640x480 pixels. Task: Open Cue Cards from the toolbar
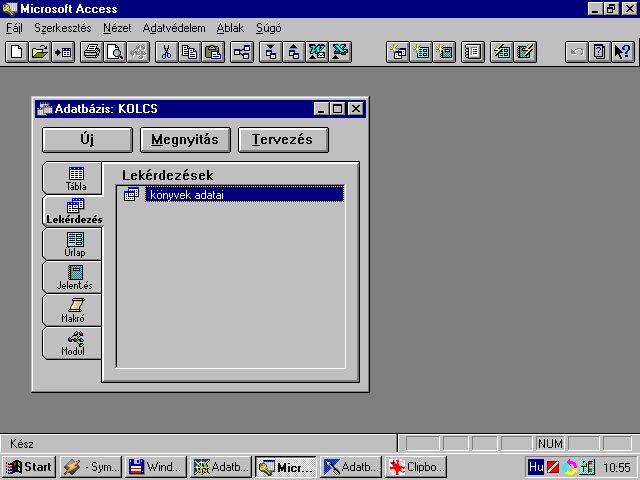pos(600,52)
